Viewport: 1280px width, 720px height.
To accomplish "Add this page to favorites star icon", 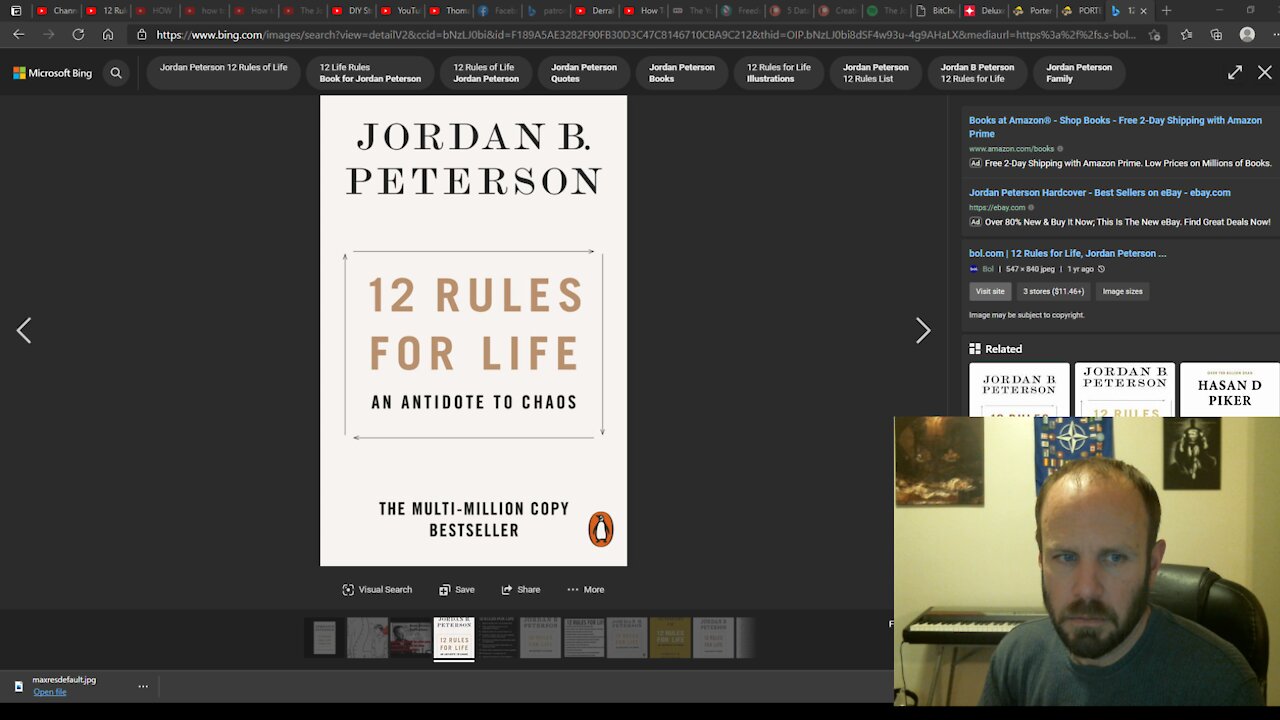I will tap(1154, 34).
